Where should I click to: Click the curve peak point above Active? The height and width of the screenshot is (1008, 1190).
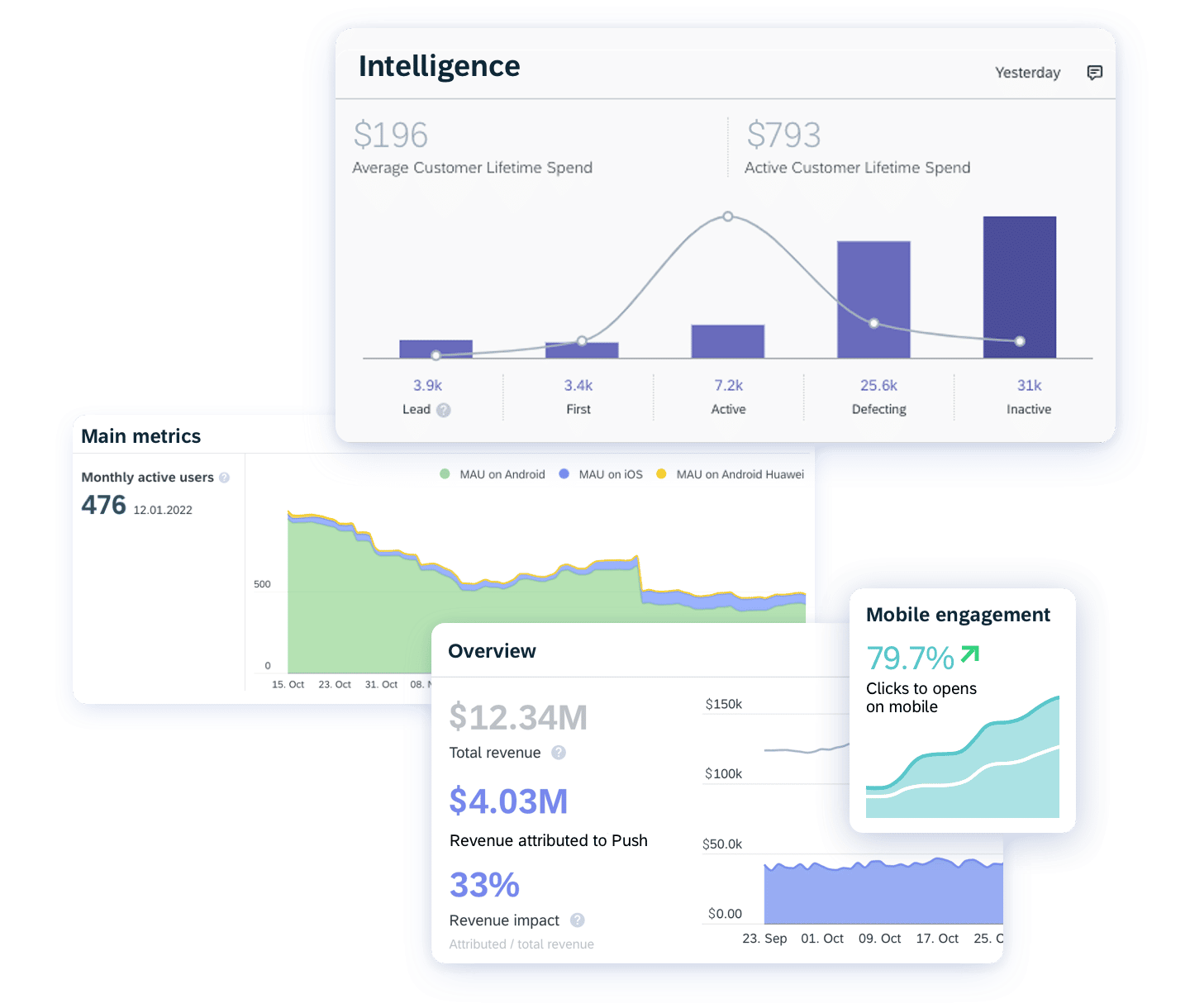pos(728,216)
